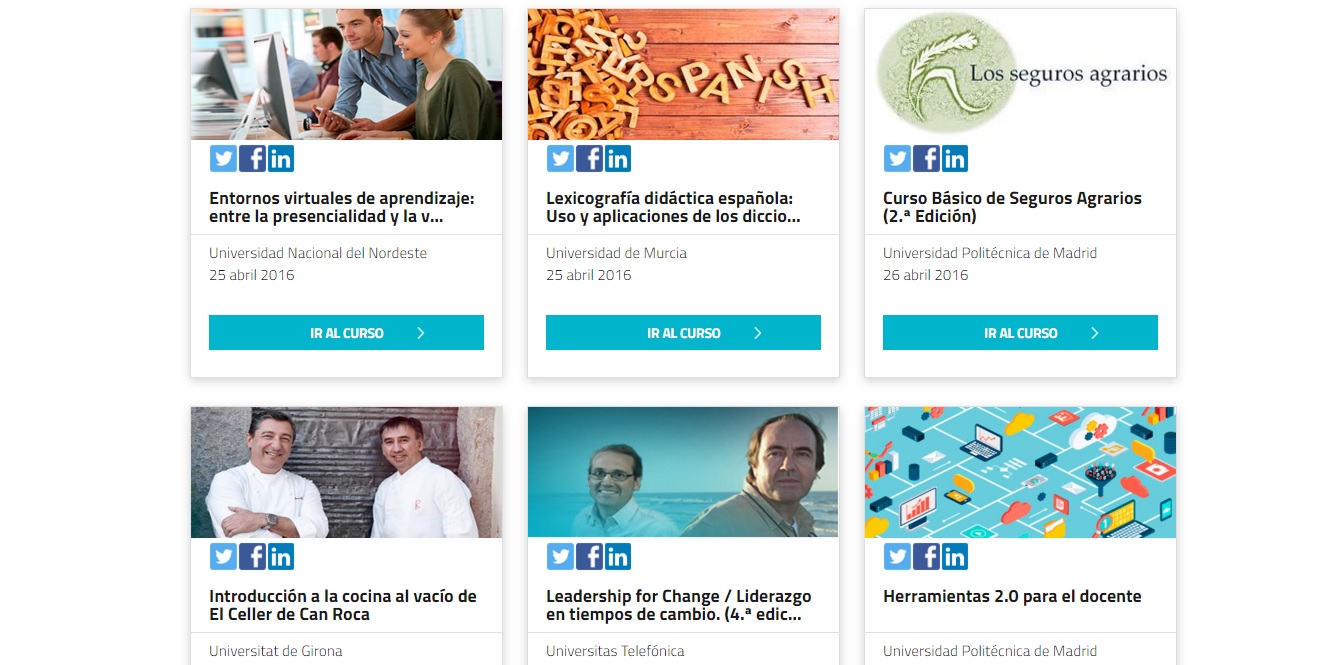Screen dimensions: 1339x665
Task: Share Entornos virtuales course on Twitter
Action: pyautogui.click(x=223, y=158)
